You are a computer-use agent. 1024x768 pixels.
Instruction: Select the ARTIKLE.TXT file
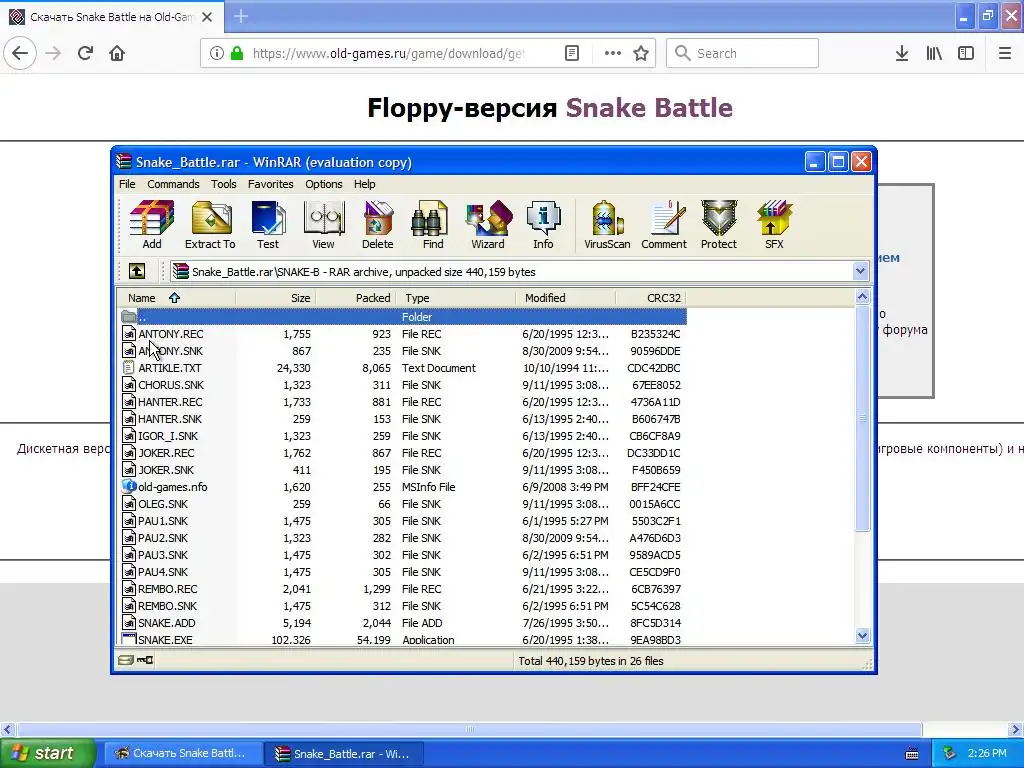click(x=403, y=368)
